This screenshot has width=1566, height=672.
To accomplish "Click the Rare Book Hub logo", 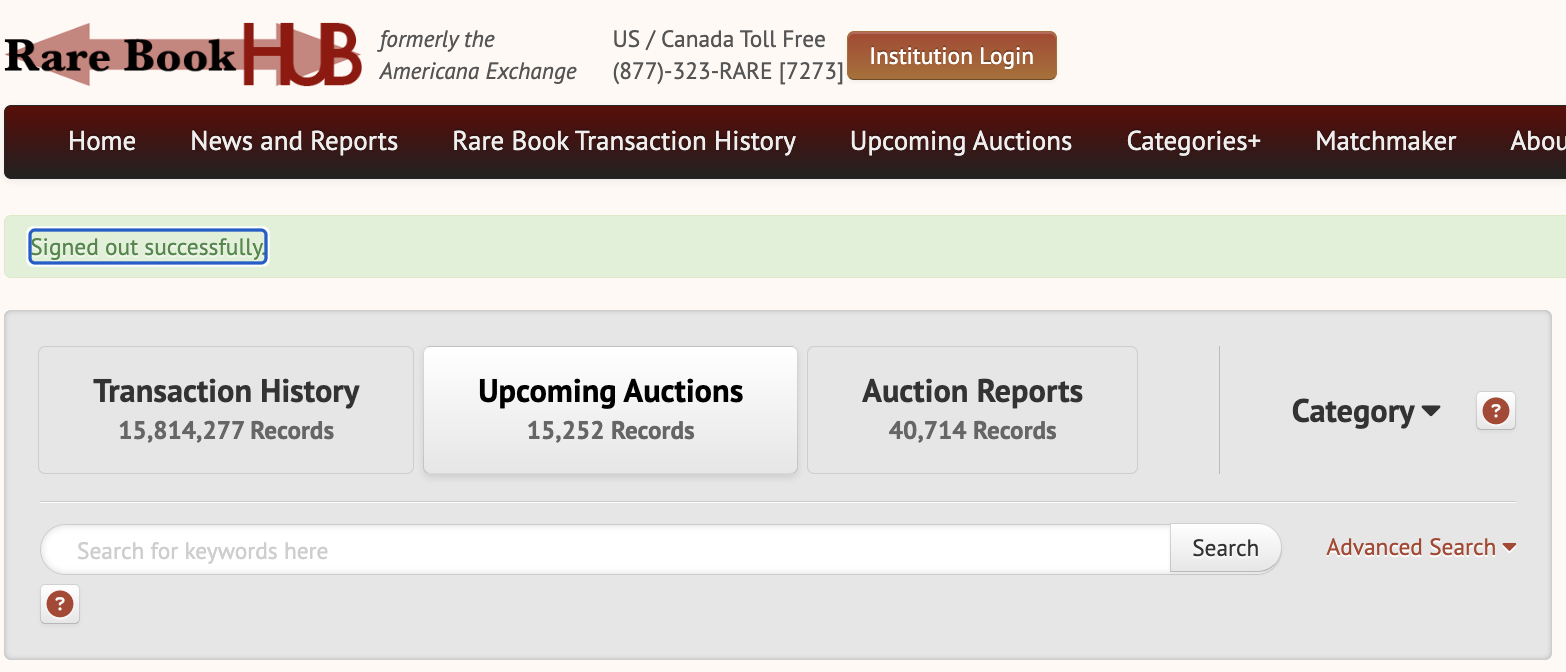I will tap(183, 56).
